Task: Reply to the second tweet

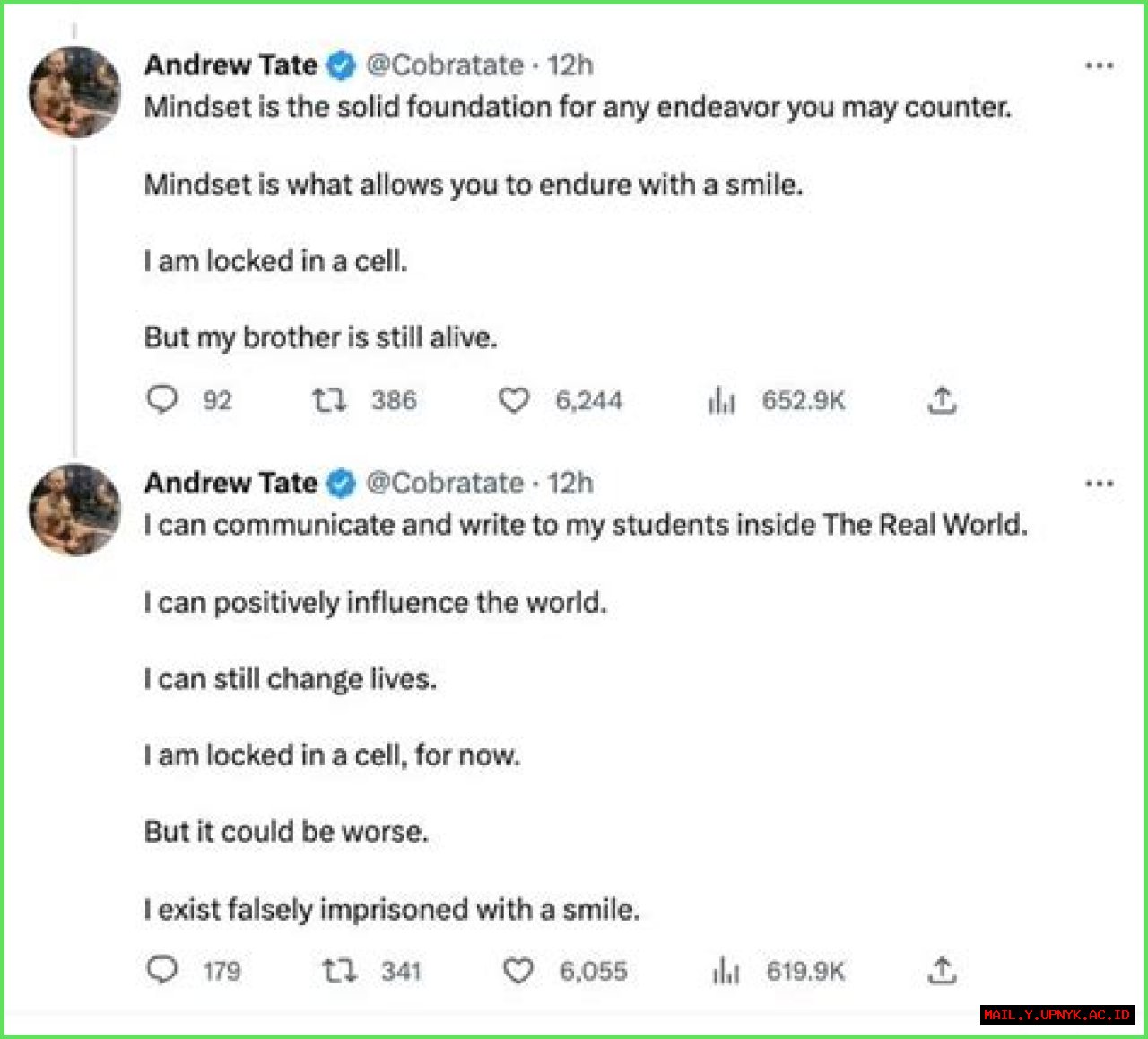Action: click(x=162, y=971)
